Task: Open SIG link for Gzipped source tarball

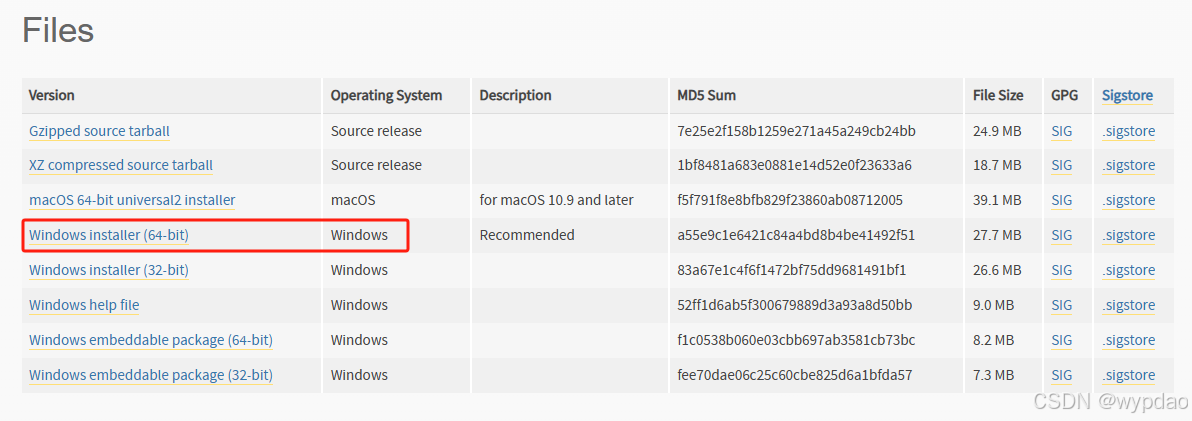Action: (x=1062, y=131)
